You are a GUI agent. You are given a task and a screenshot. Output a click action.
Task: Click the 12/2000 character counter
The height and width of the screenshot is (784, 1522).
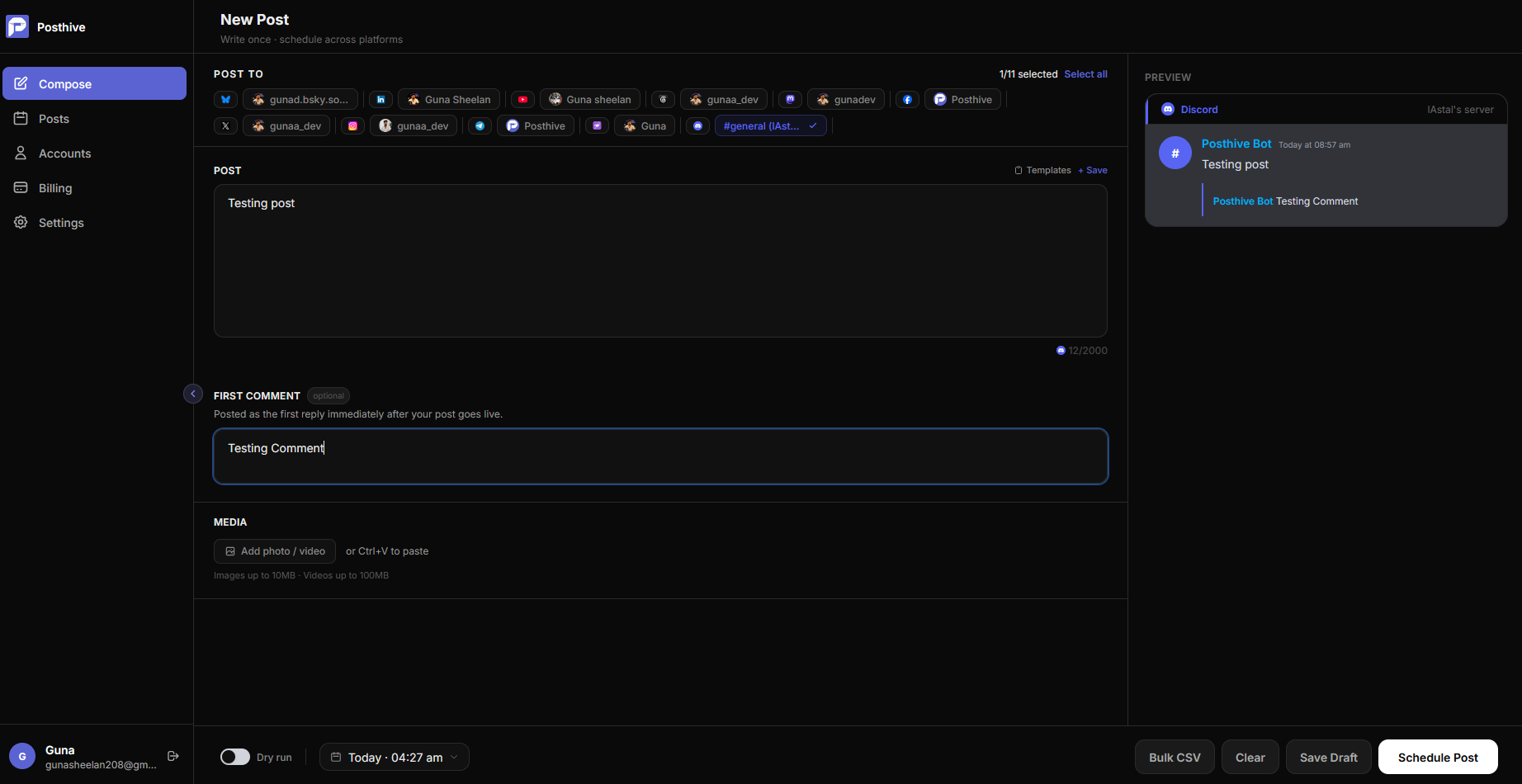1082,351
